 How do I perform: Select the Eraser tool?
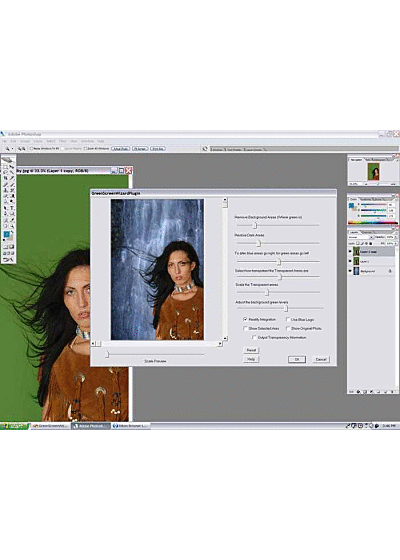tap(5, 196)
